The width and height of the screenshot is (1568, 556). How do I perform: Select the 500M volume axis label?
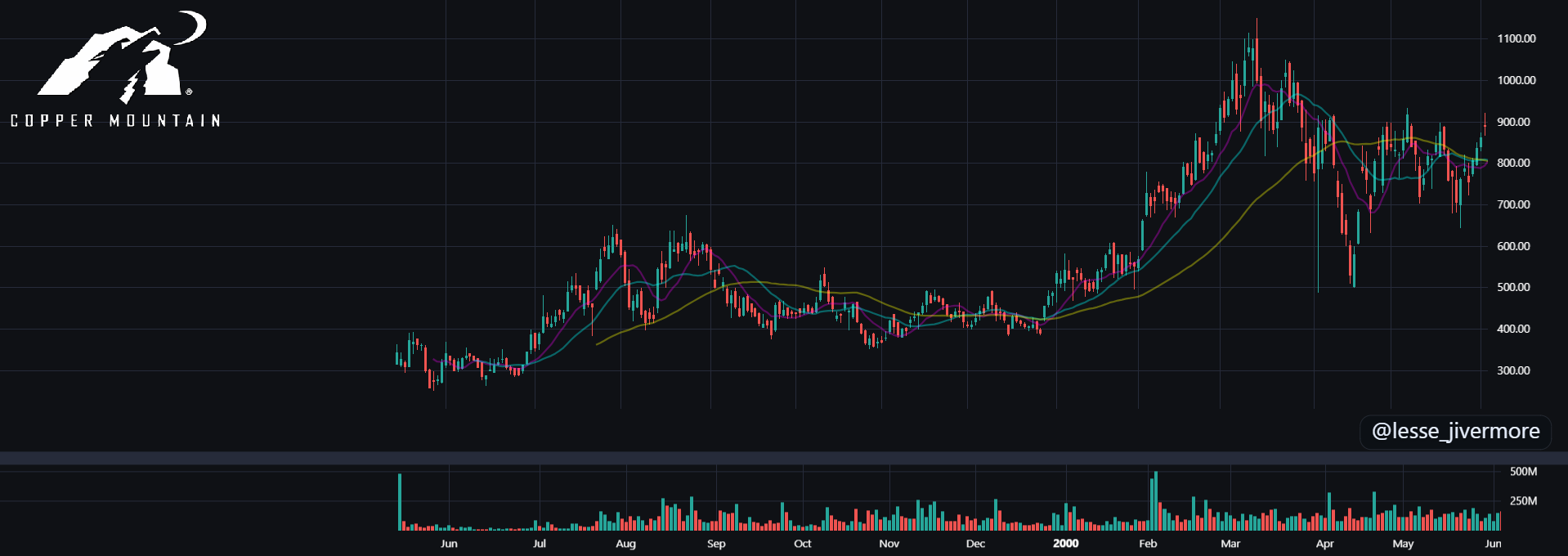point(1523,472)
